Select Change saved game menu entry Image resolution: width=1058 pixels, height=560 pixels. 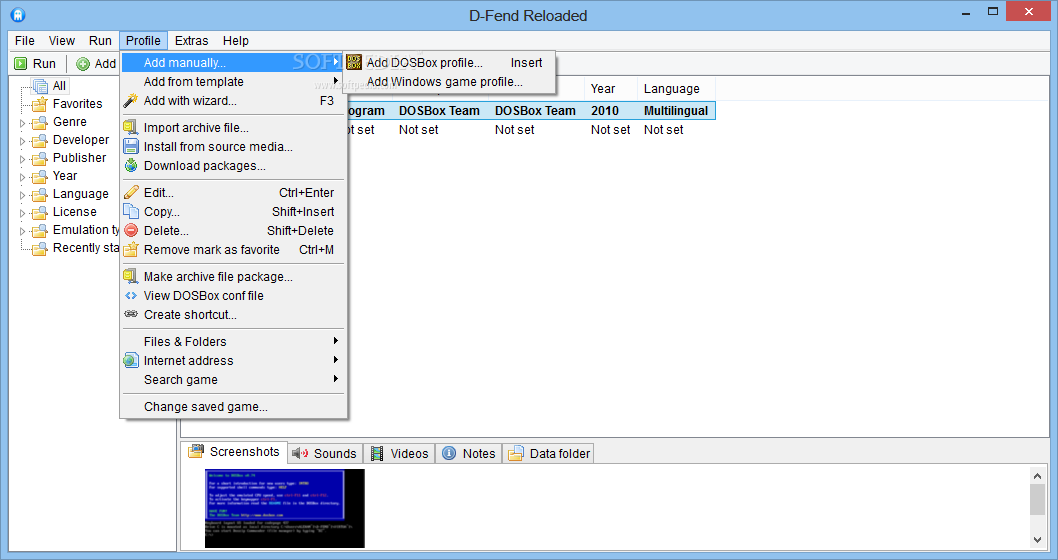click(x=233, y=407)
